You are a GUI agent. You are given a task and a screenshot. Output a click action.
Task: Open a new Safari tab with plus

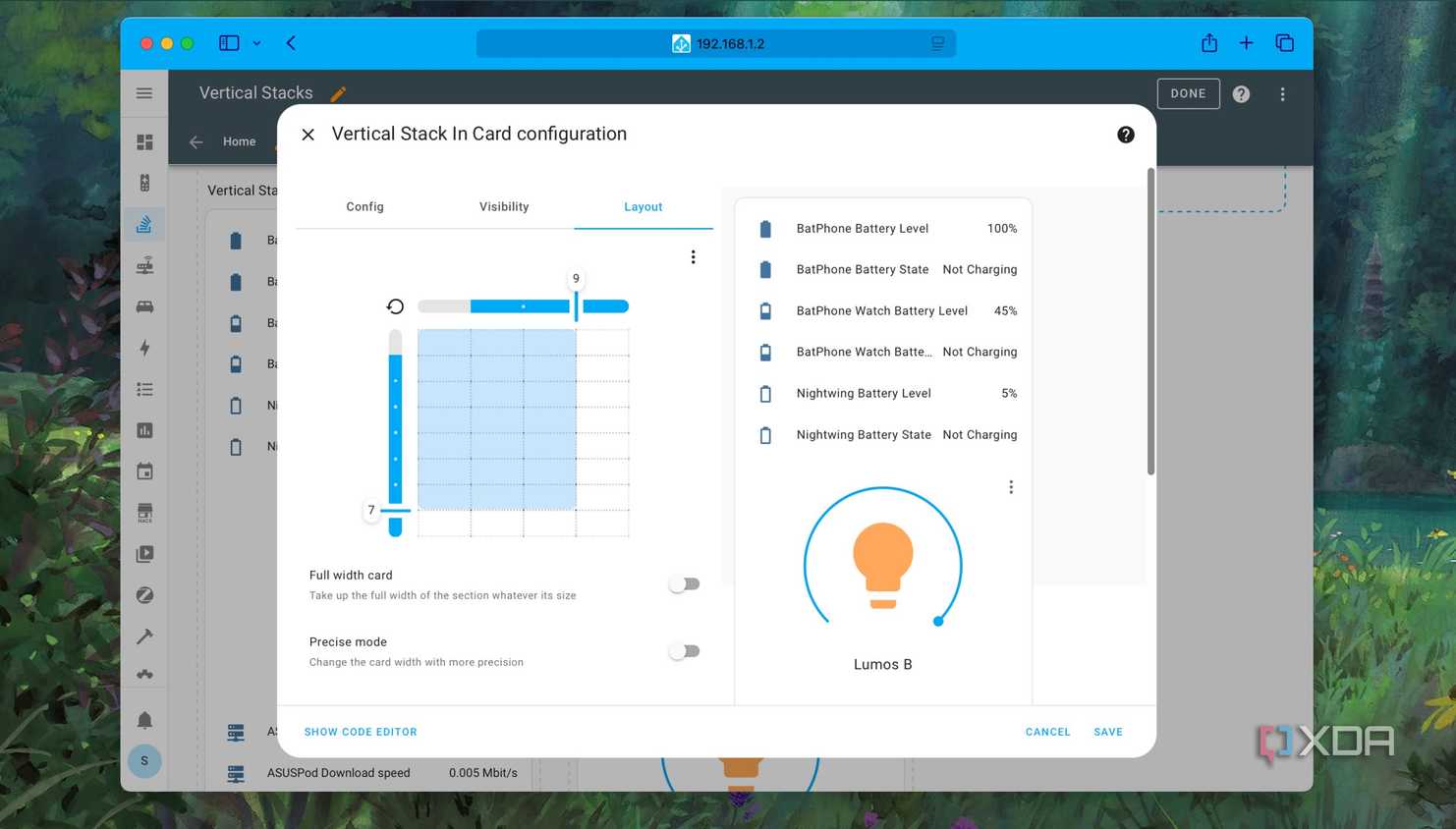pos(1246,43)
